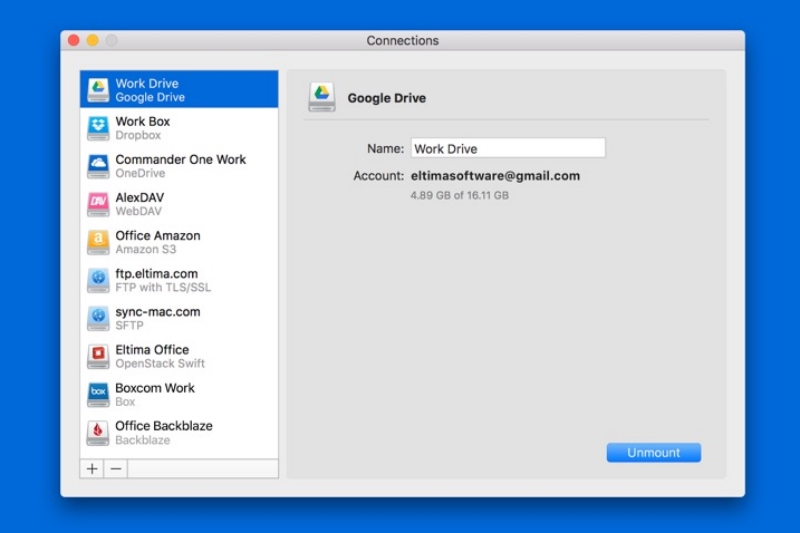
Task: Select the ftp.eltima.com connection
Action: (179, 280)
